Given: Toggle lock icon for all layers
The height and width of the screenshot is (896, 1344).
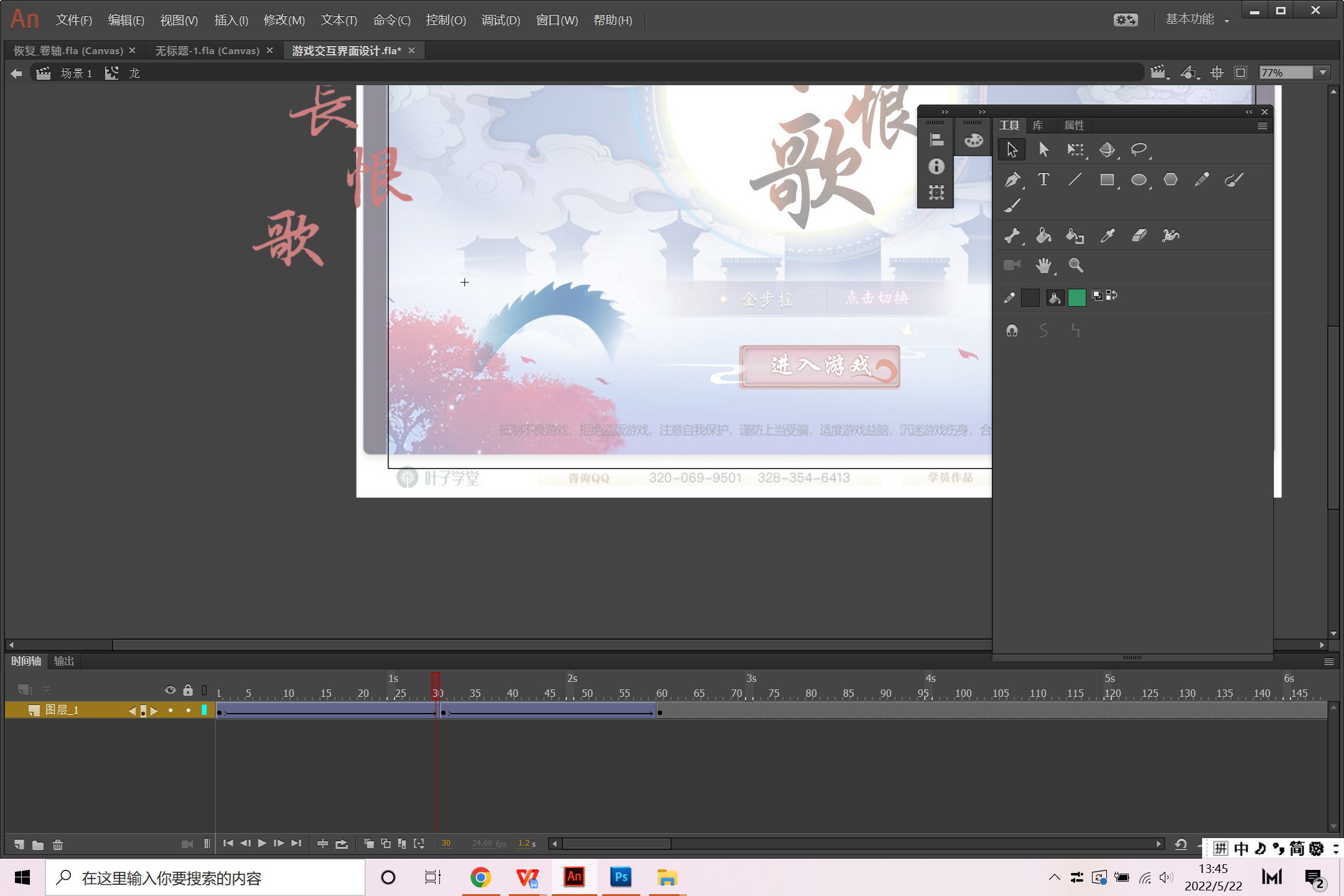Looking at the screenshot, I should click(188, 690).
